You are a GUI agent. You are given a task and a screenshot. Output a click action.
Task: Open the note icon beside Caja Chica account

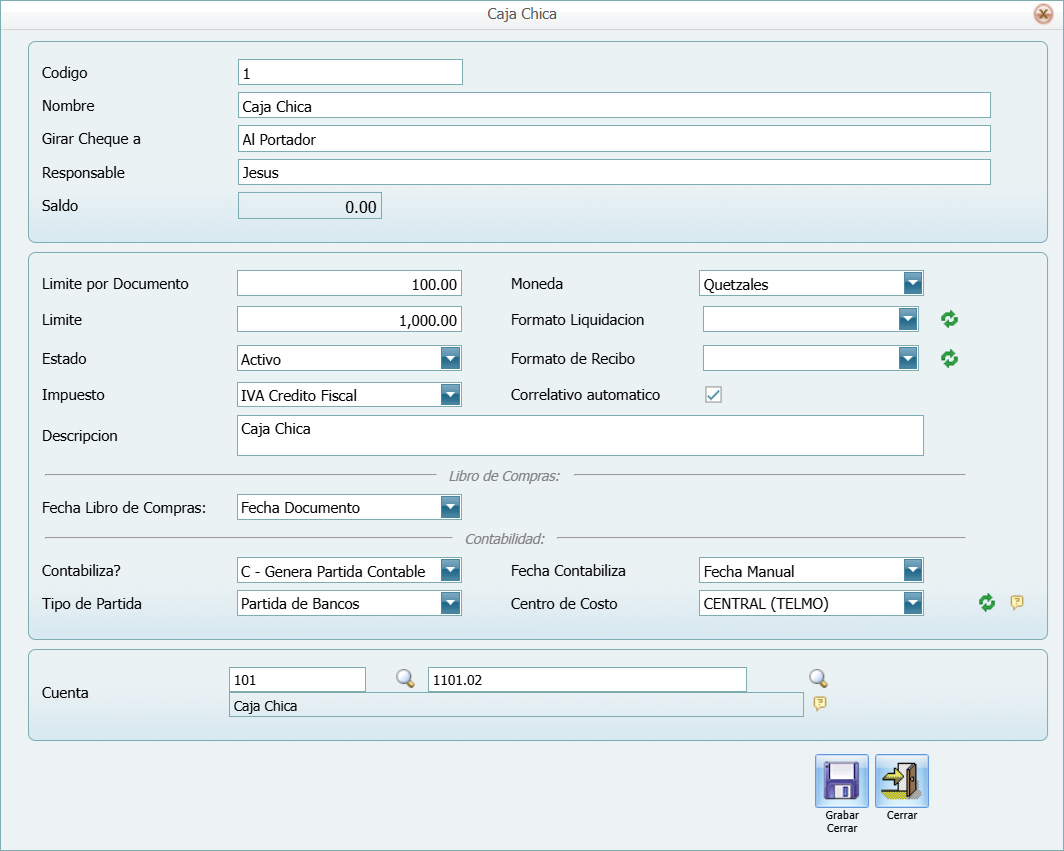[819, 703]
